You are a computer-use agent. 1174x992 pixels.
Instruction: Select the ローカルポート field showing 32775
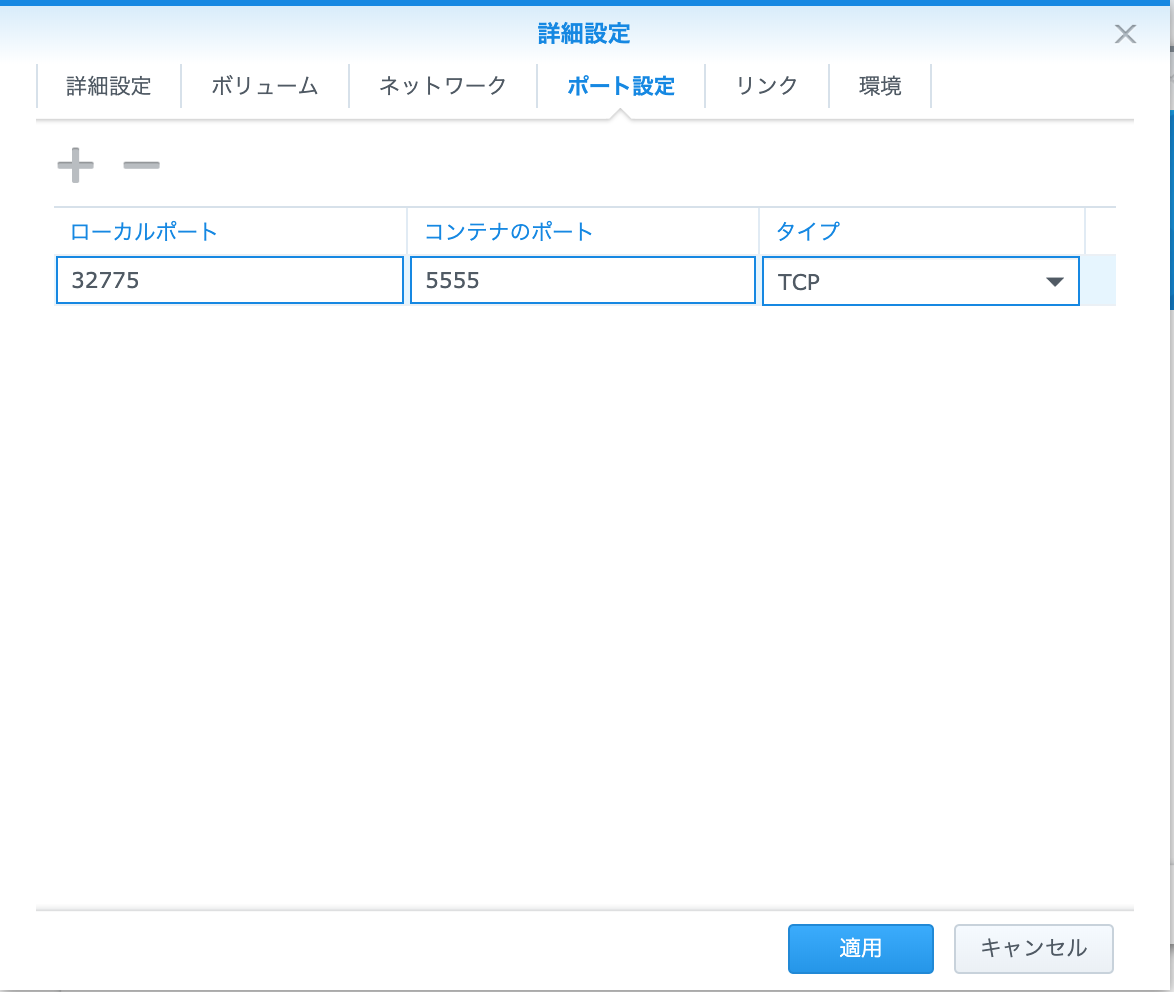coord(229,280)
